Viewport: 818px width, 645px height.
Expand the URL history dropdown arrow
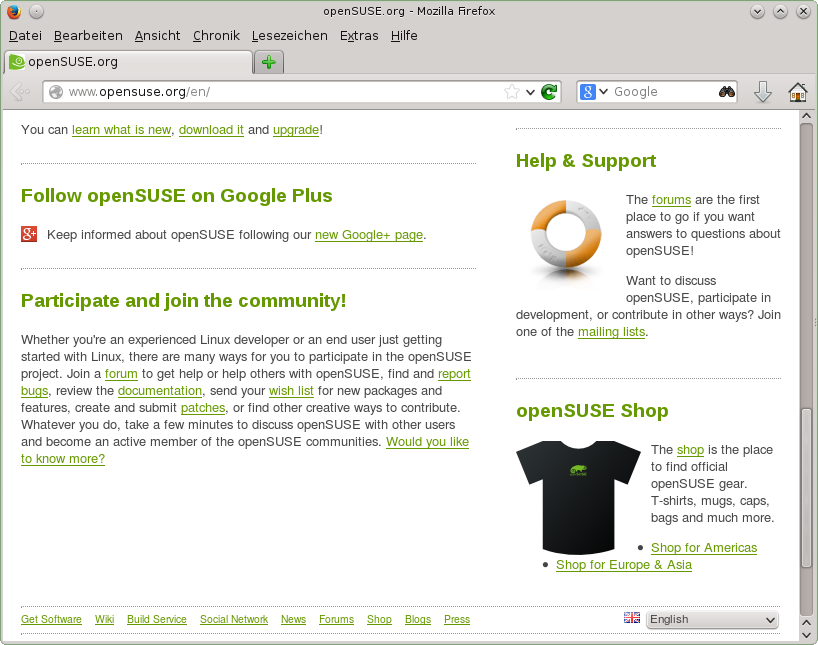point(531,92)
